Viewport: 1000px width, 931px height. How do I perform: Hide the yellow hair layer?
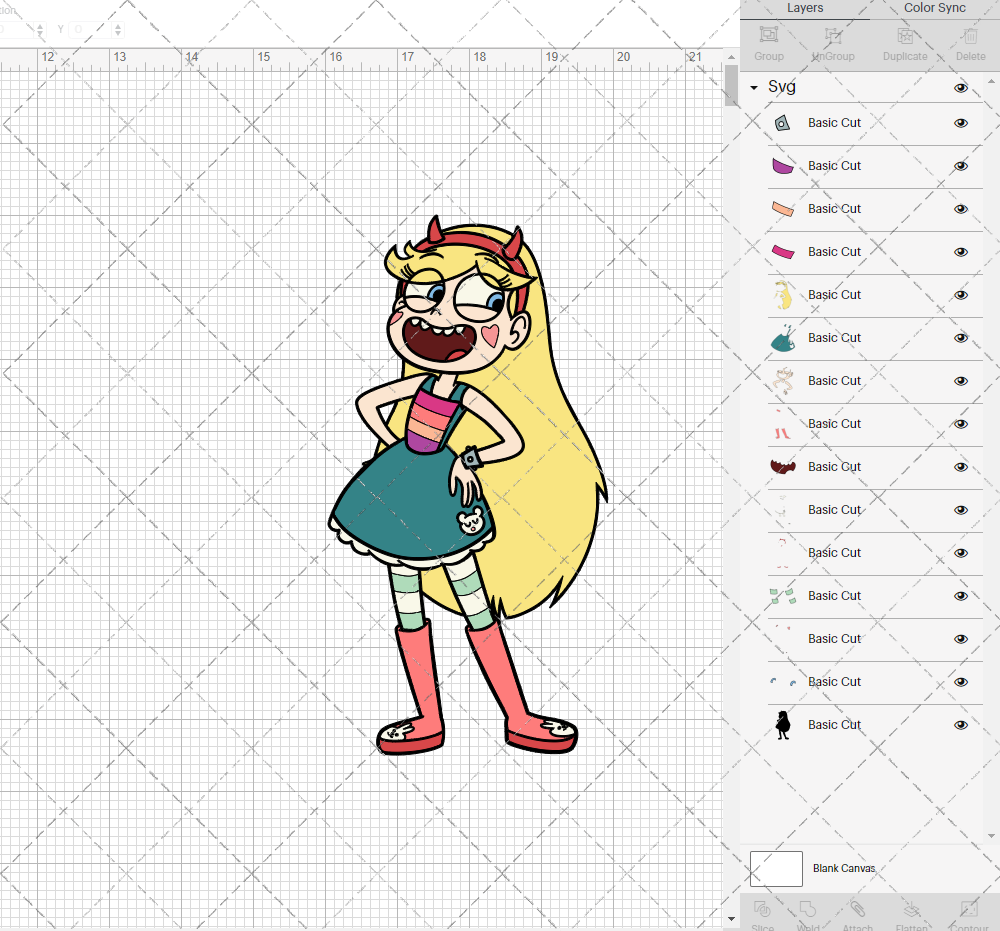tap(960, 295)
